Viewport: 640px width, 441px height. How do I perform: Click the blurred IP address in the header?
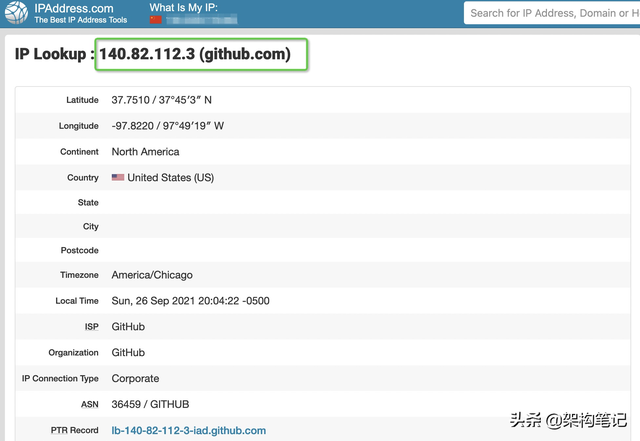click(x=201, y=20)
